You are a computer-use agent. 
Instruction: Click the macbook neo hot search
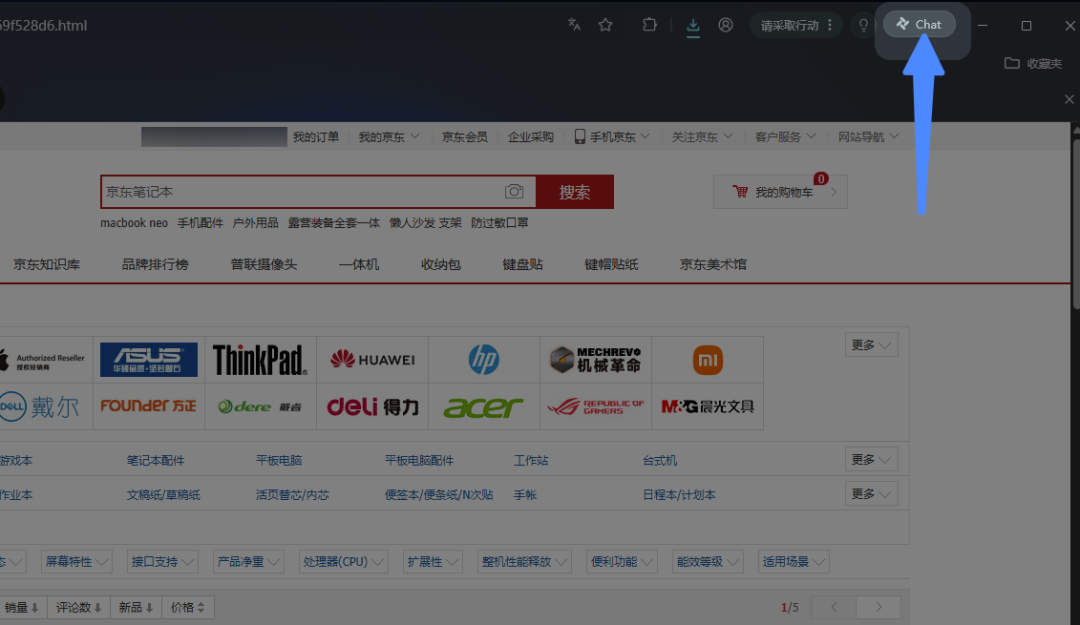click(x=134, y=223)
